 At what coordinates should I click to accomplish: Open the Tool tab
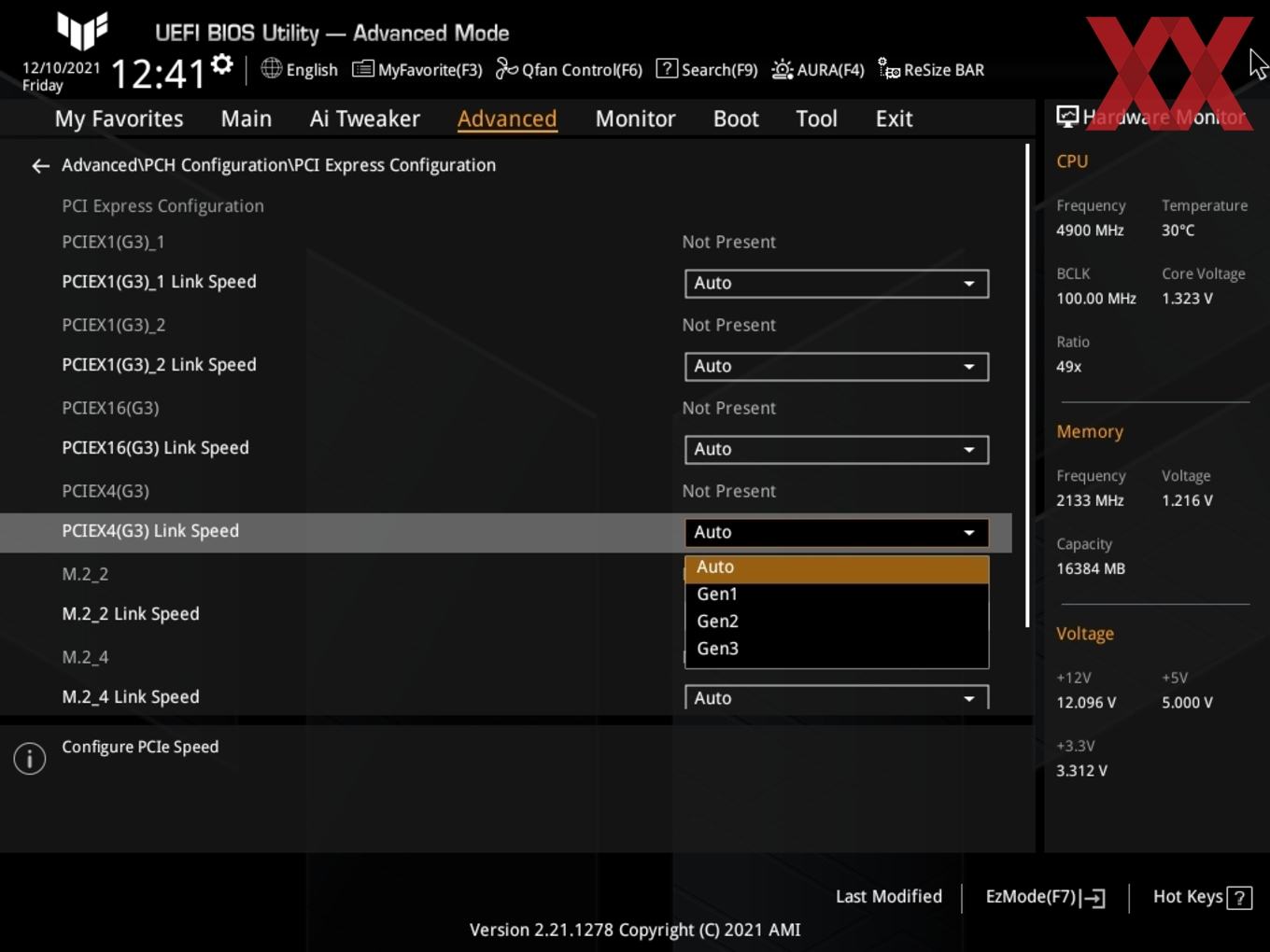click(x=816, y=119)
